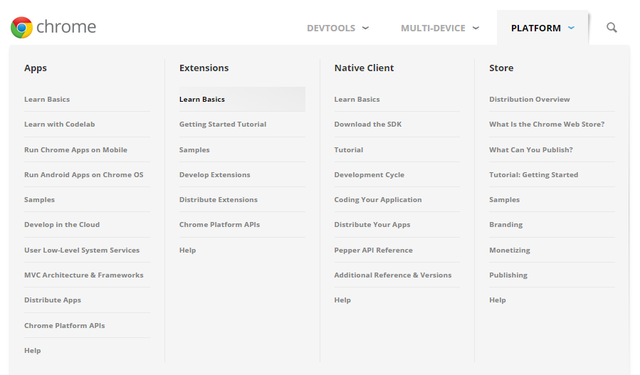Screen dimensions: 640x375
Task: Expand the MULTI-DEVICE dropdown chevron
Action: click(x=476, y=28)
